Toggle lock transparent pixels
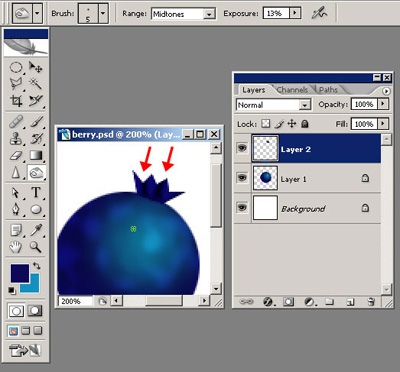400x372 pixels. coord(266,124)
